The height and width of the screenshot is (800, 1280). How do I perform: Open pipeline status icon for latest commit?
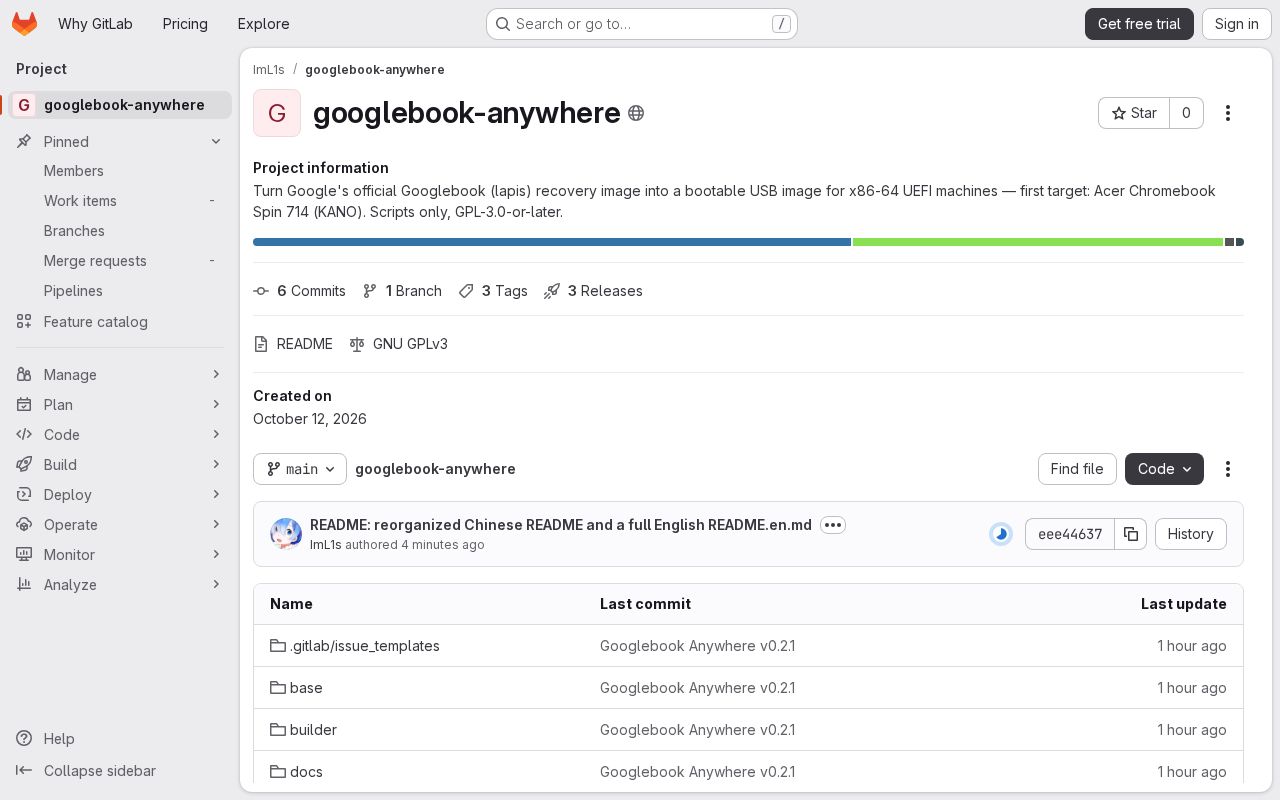[x=1001, y=534]
